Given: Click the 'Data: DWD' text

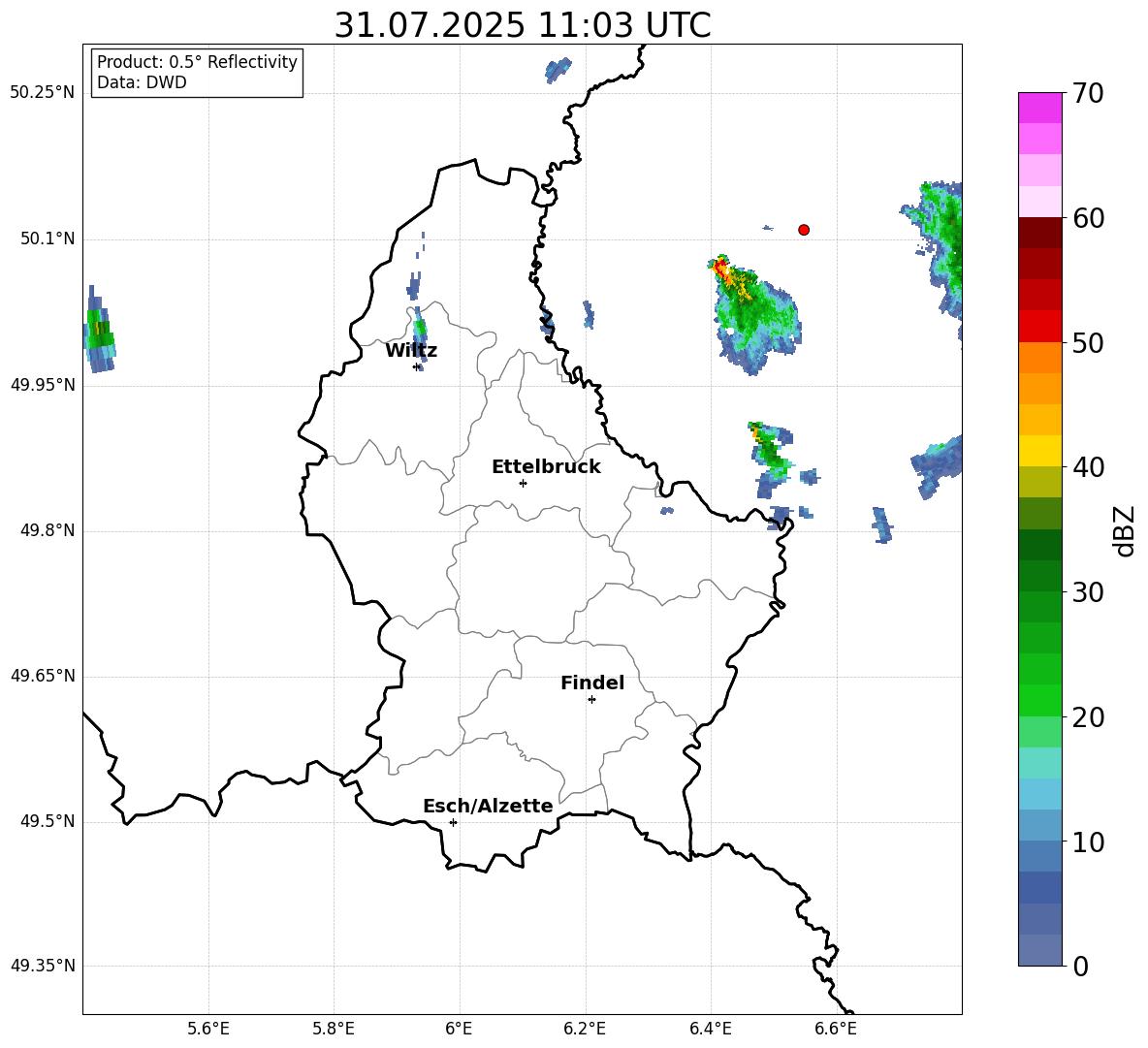Looking at the screenshot, I should [x=142, y=82].
